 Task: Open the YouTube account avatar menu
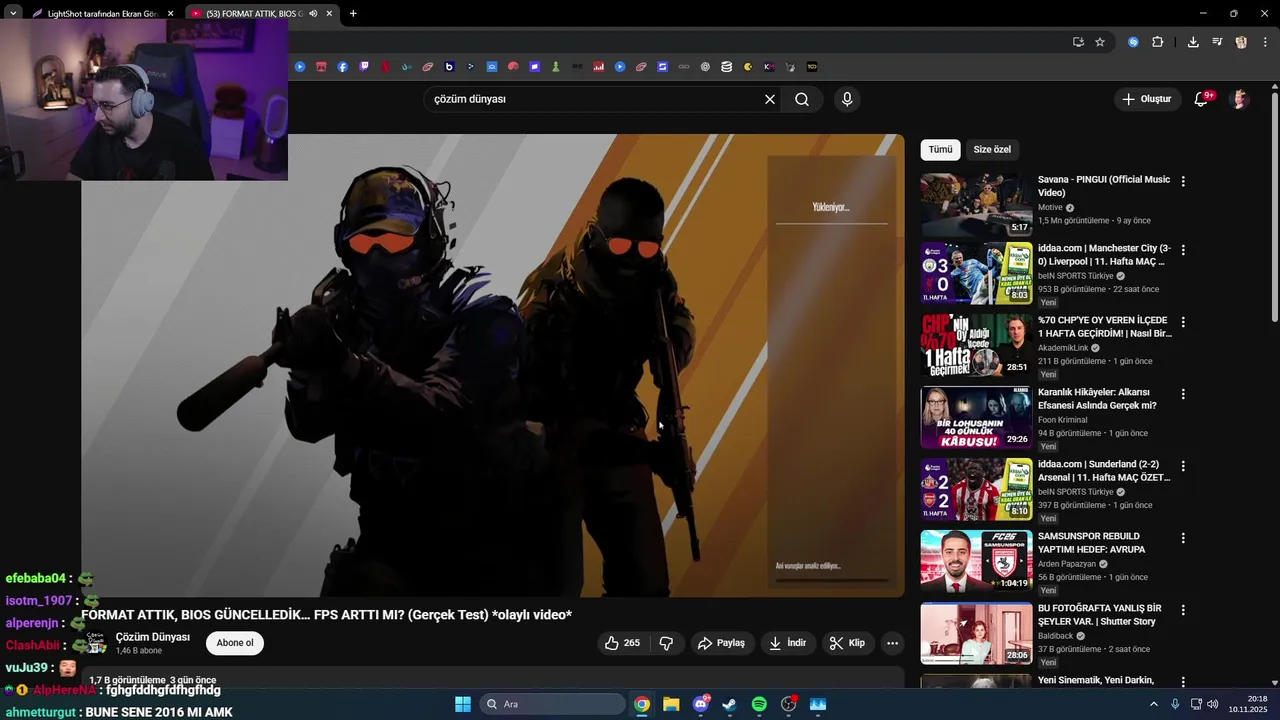1240,99
